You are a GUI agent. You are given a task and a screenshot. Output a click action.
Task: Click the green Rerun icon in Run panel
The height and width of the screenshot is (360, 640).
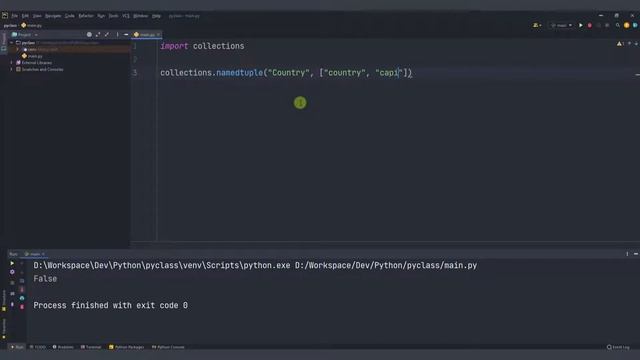[x=12, y=263]
